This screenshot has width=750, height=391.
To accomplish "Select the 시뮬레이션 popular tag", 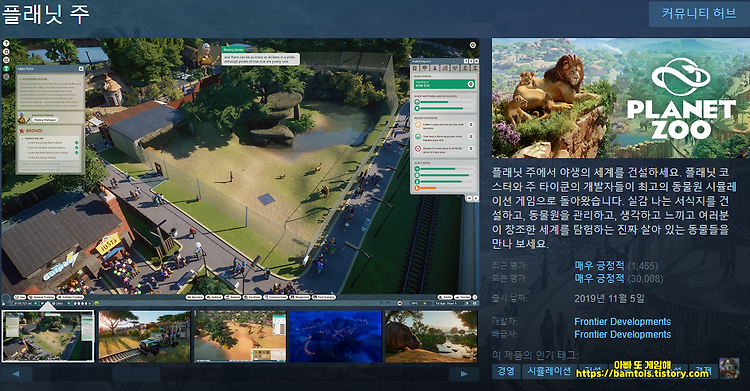I will click(x=549, y=371).
